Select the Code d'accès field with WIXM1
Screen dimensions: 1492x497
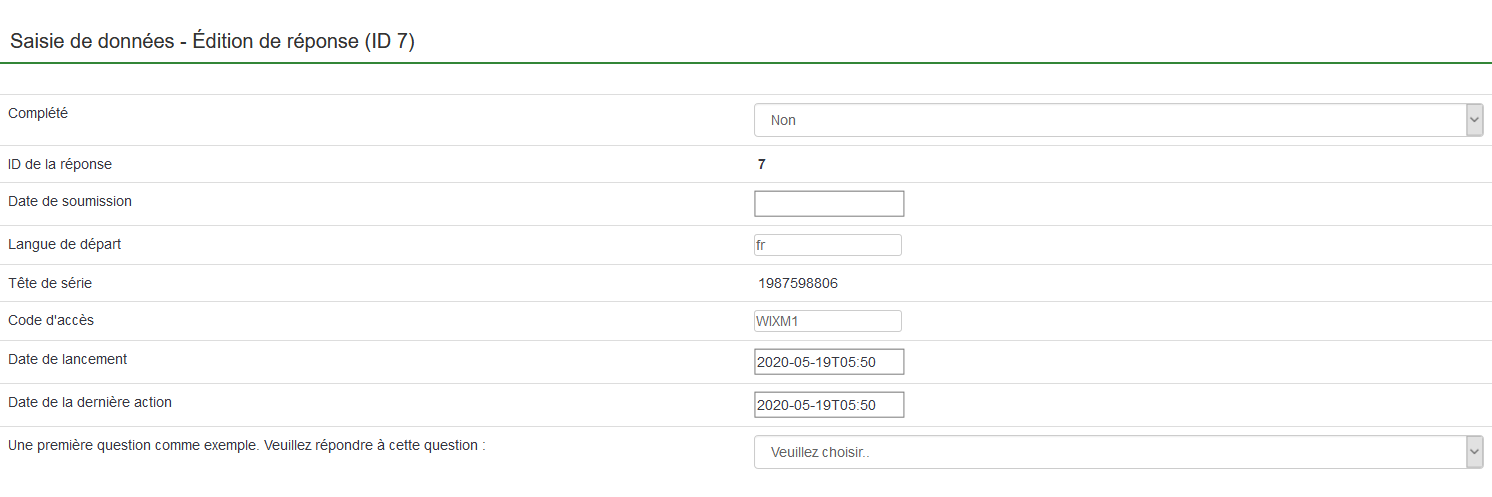click(x=828, y=321)
